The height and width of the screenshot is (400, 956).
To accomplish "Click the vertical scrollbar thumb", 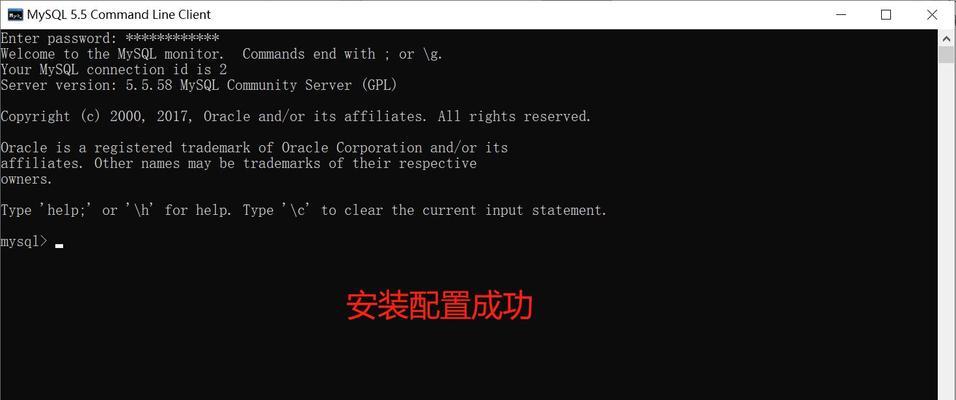I will coord(946,54).
